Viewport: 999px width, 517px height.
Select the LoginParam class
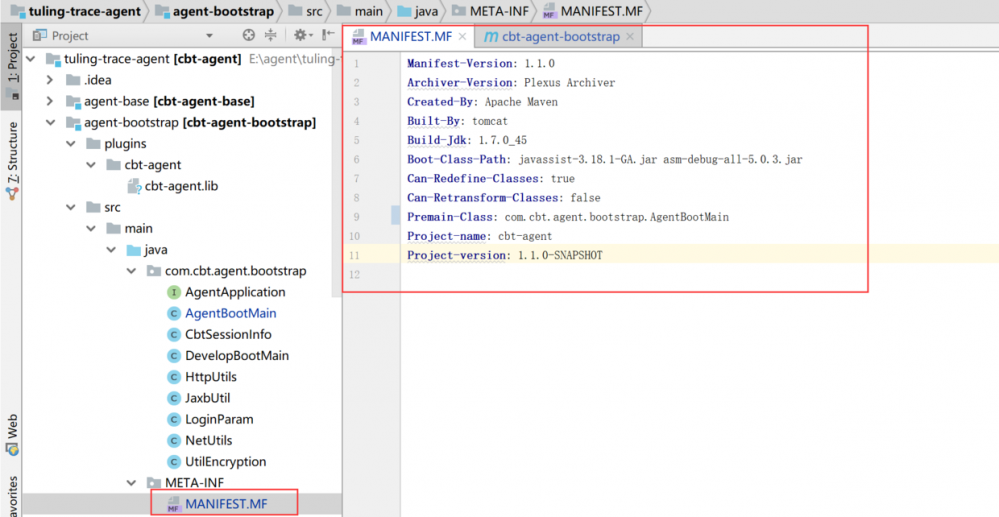219,419
